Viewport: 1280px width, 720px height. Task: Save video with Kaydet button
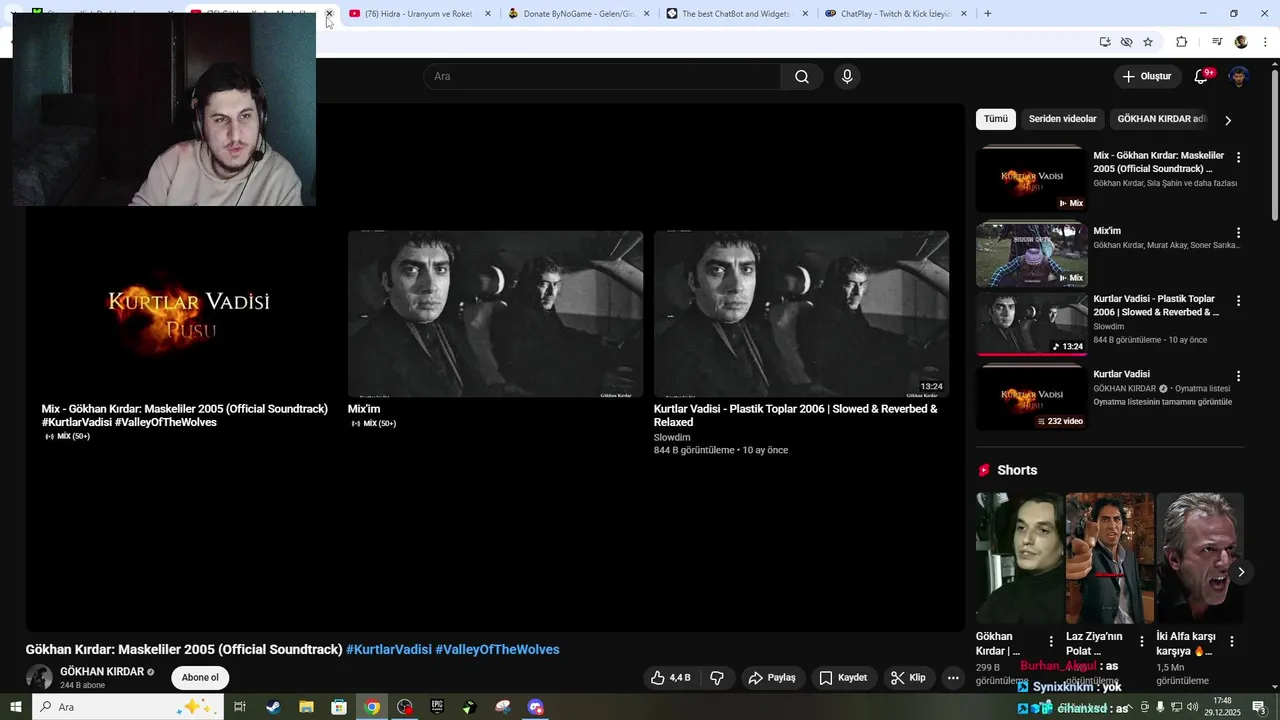point(843,678)
